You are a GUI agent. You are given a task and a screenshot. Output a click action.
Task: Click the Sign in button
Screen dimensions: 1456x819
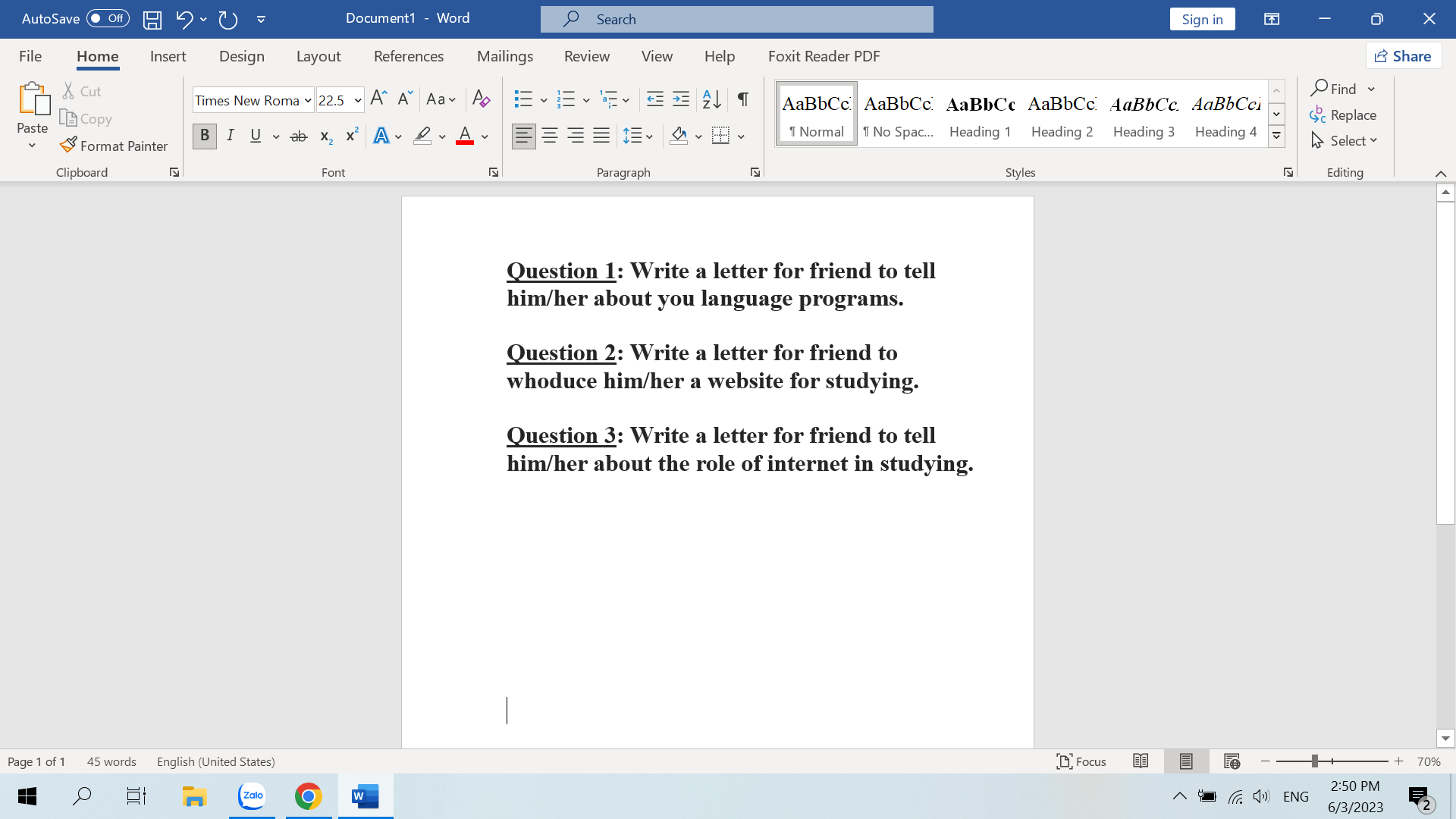tap(1202, 19)
